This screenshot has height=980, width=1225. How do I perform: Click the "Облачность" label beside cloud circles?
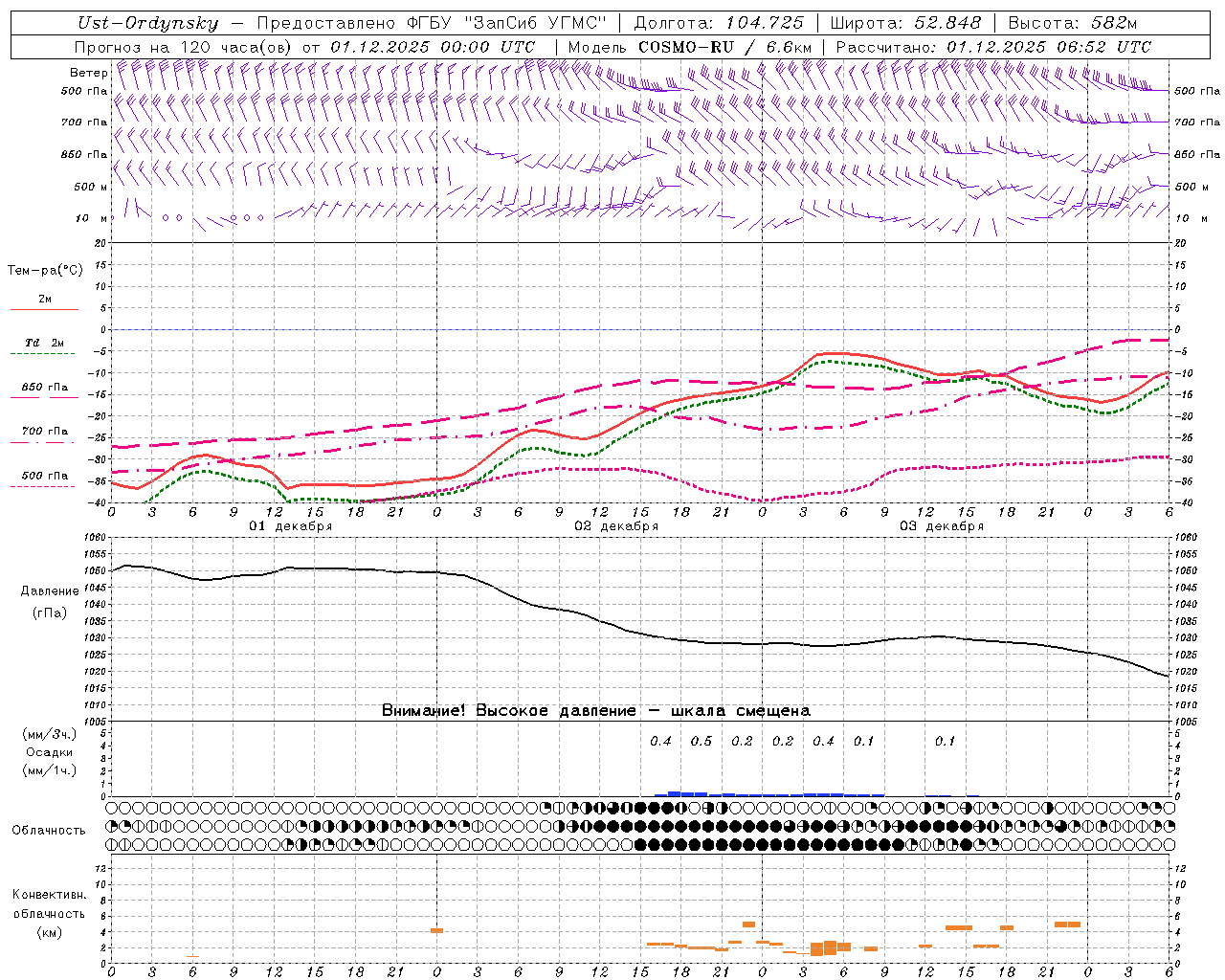coord(49,831)
